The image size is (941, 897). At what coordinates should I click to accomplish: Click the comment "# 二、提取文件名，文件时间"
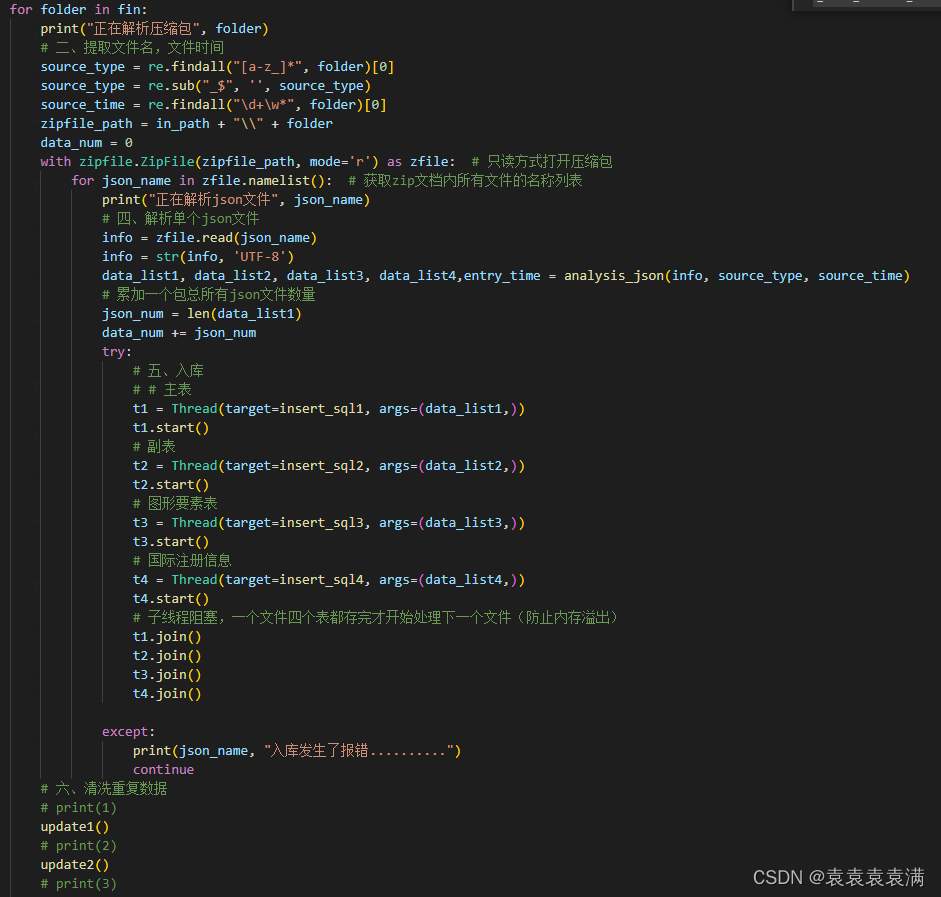pos(132,47)
